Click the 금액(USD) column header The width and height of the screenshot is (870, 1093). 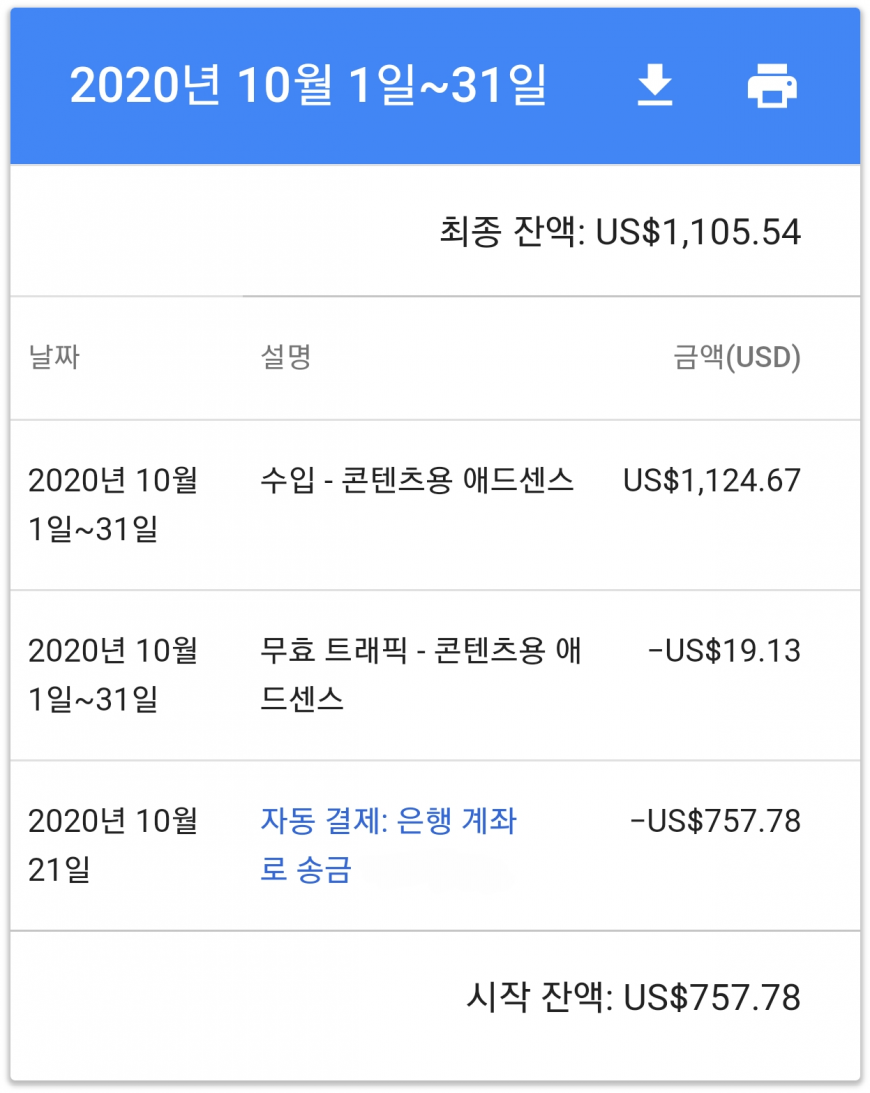[737, 358]
